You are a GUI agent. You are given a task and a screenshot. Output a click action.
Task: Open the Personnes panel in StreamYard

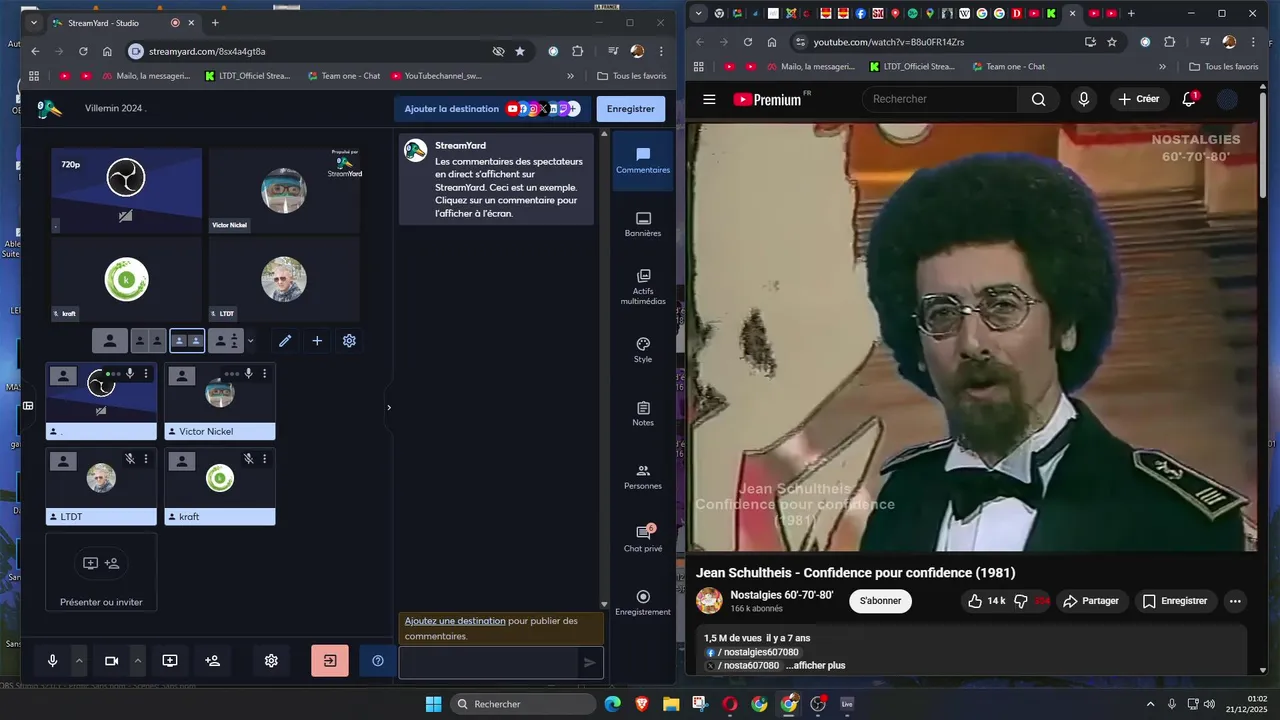point(643,477)
